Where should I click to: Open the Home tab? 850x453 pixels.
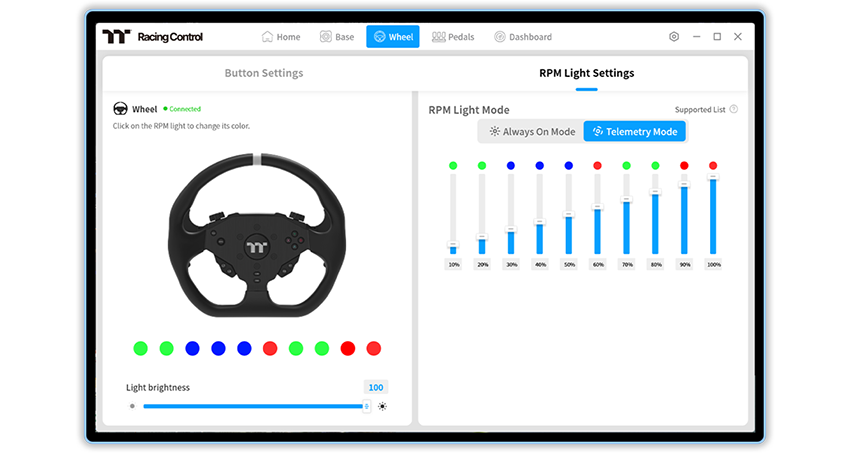281,37
